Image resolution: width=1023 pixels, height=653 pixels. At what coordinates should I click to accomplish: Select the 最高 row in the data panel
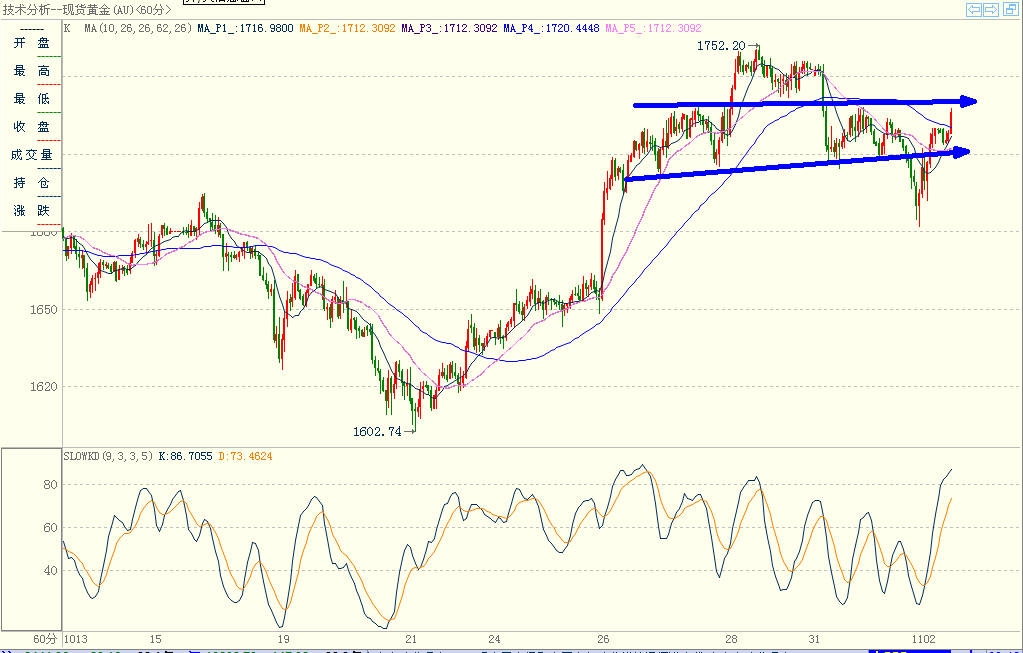click(x=31, y=71)
